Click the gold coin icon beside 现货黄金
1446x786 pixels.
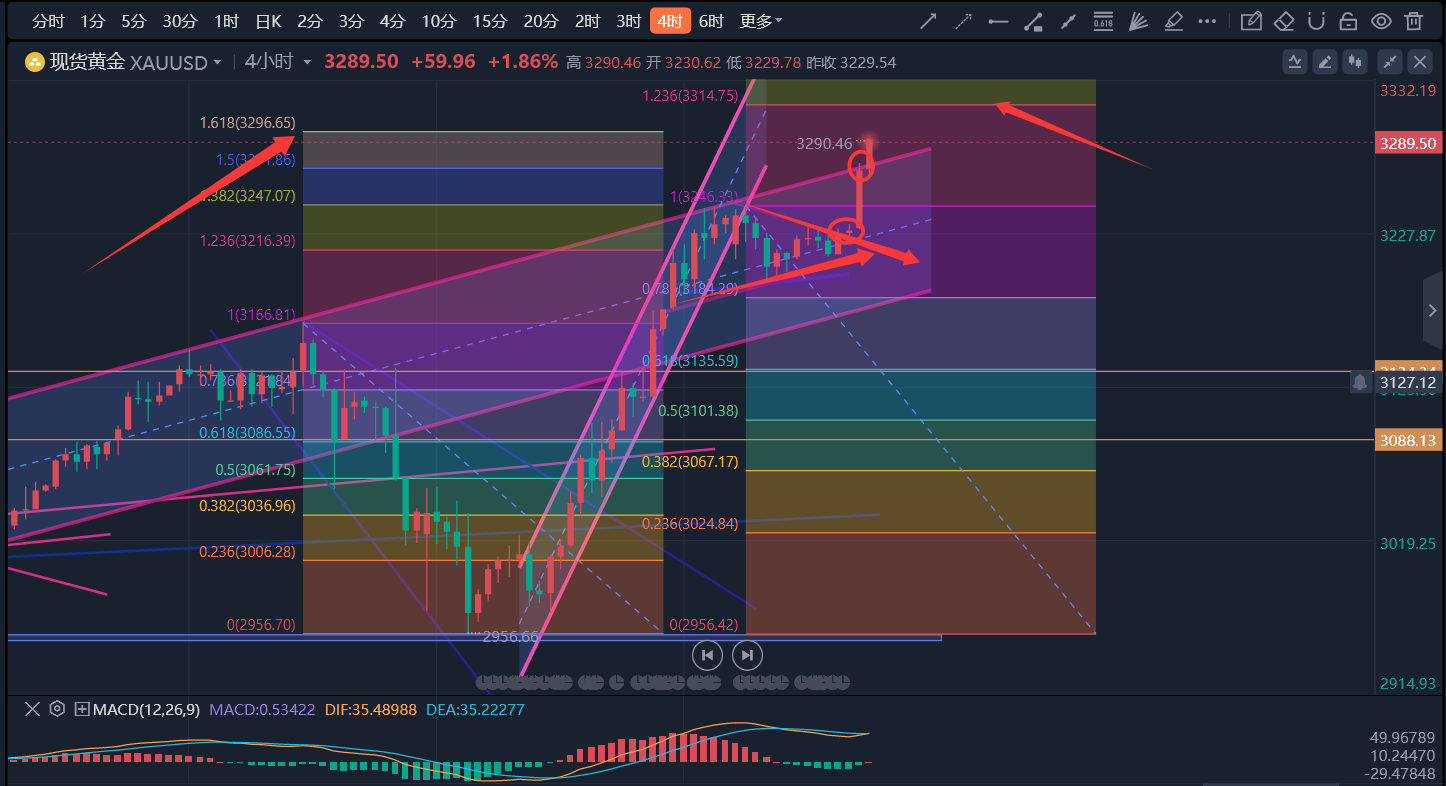tap(34, 62)
